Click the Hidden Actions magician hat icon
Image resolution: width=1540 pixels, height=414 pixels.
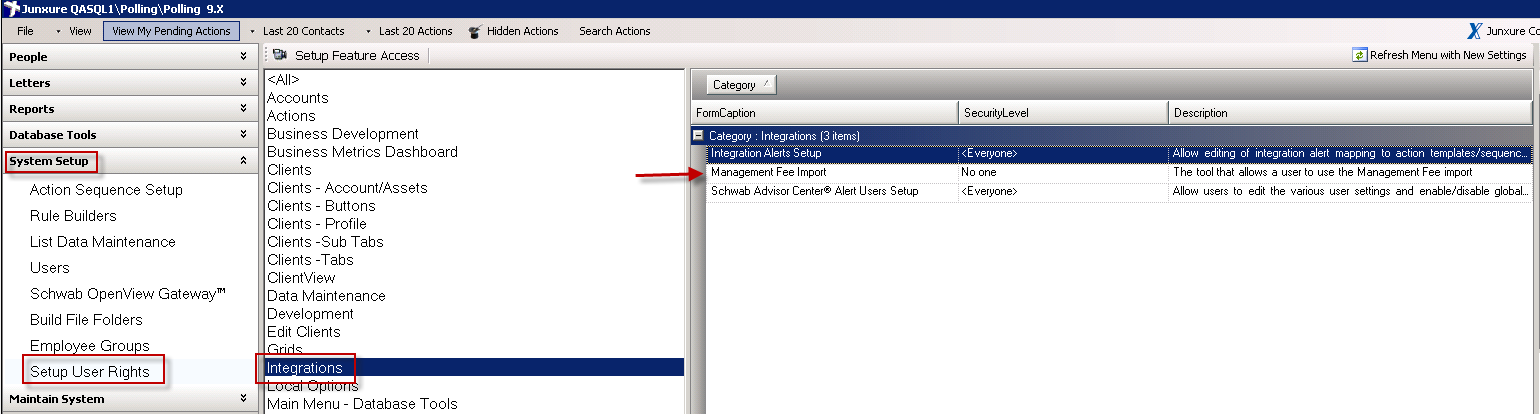pos(474,31)
